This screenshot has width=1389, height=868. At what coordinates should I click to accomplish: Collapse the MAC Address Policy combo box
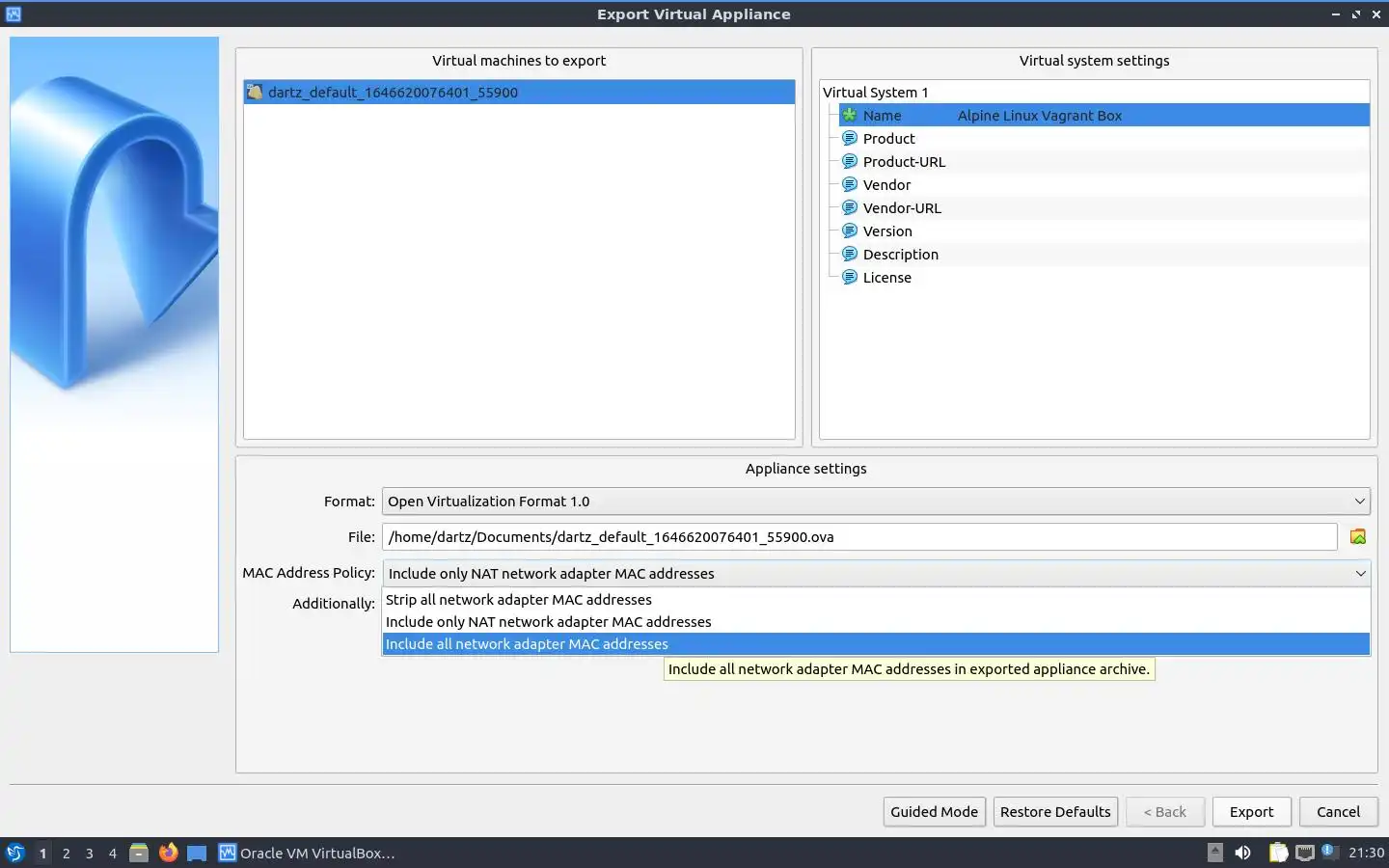(876, 573)
